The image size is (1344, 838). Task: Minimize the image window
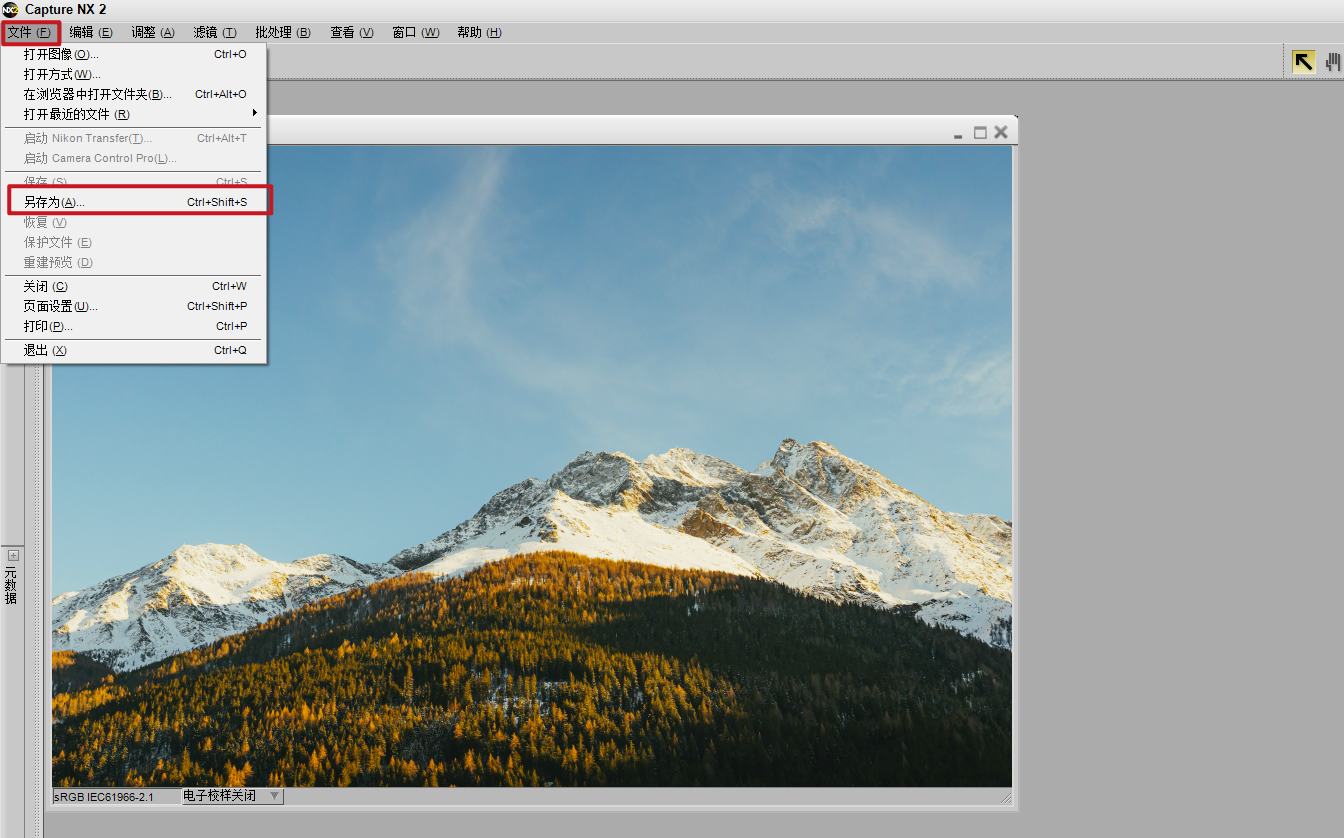click(x=958, y=133)
